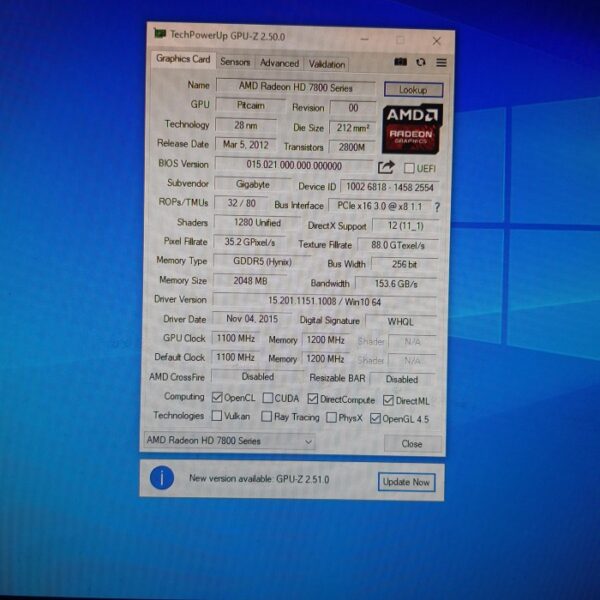Click the Texture Fillrate value 88.0 GTexel/s
Image resolution: width=600 pixels, height=600 pixels.
(x=398, y=245)
